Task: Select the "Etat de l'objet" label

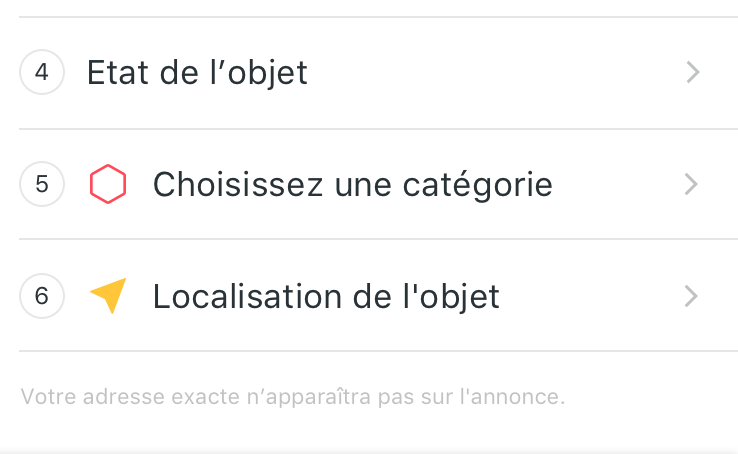Action: (197, 73)
